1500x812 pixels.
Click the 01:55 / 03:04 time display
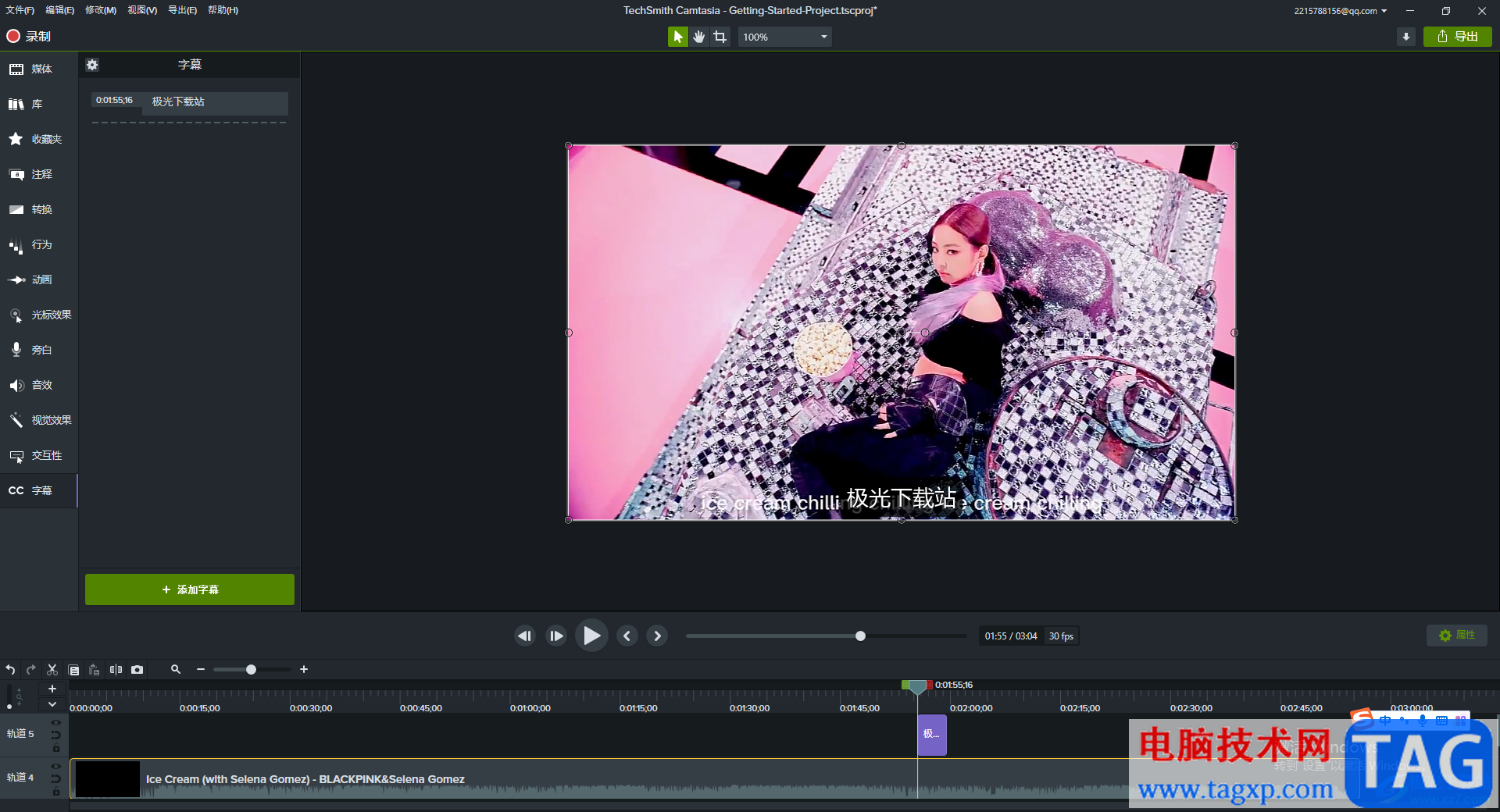(1011, 636)
